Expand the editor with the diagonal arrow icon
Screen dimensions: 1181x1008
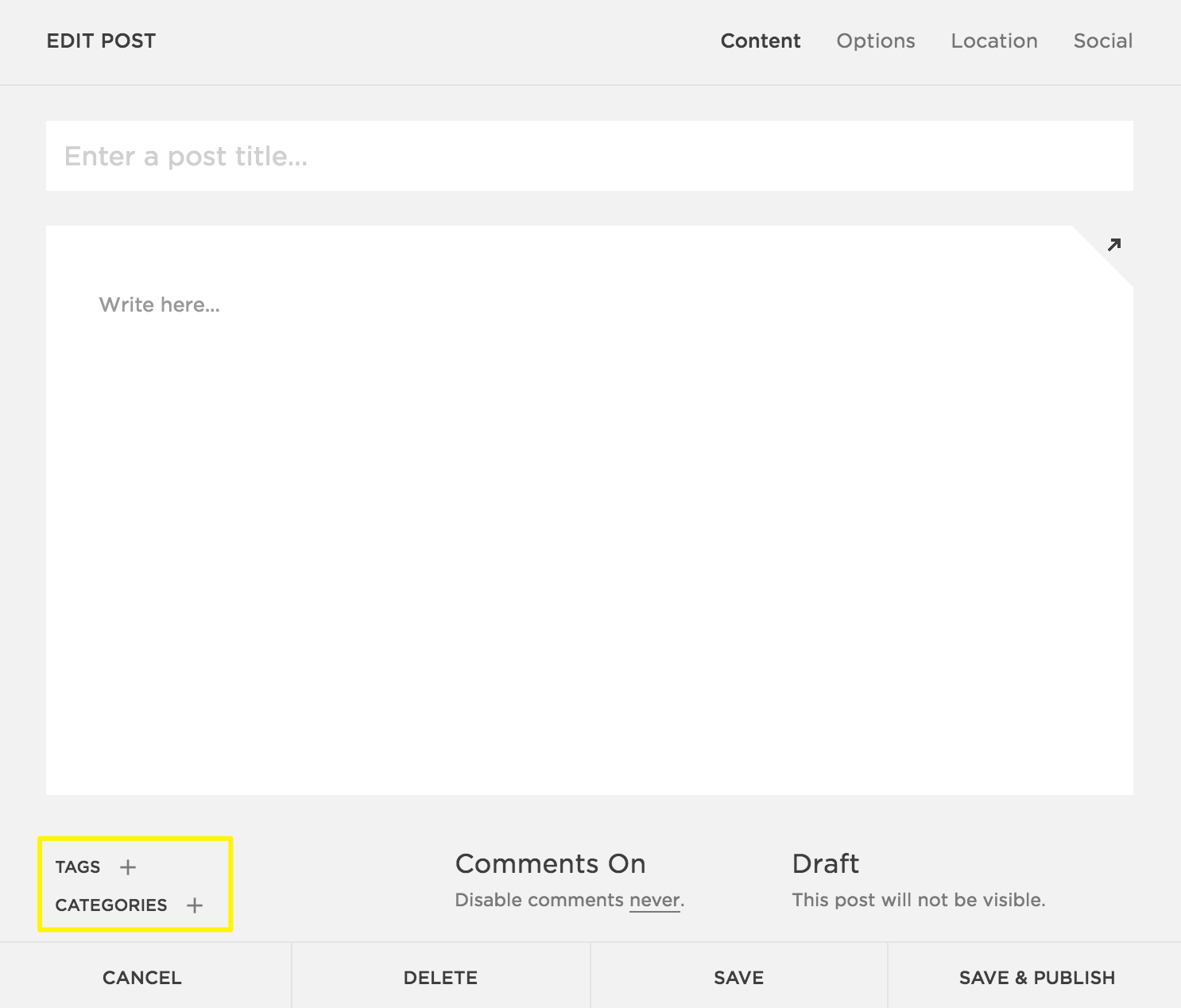pyautogui.click(x=1114, y=245)
